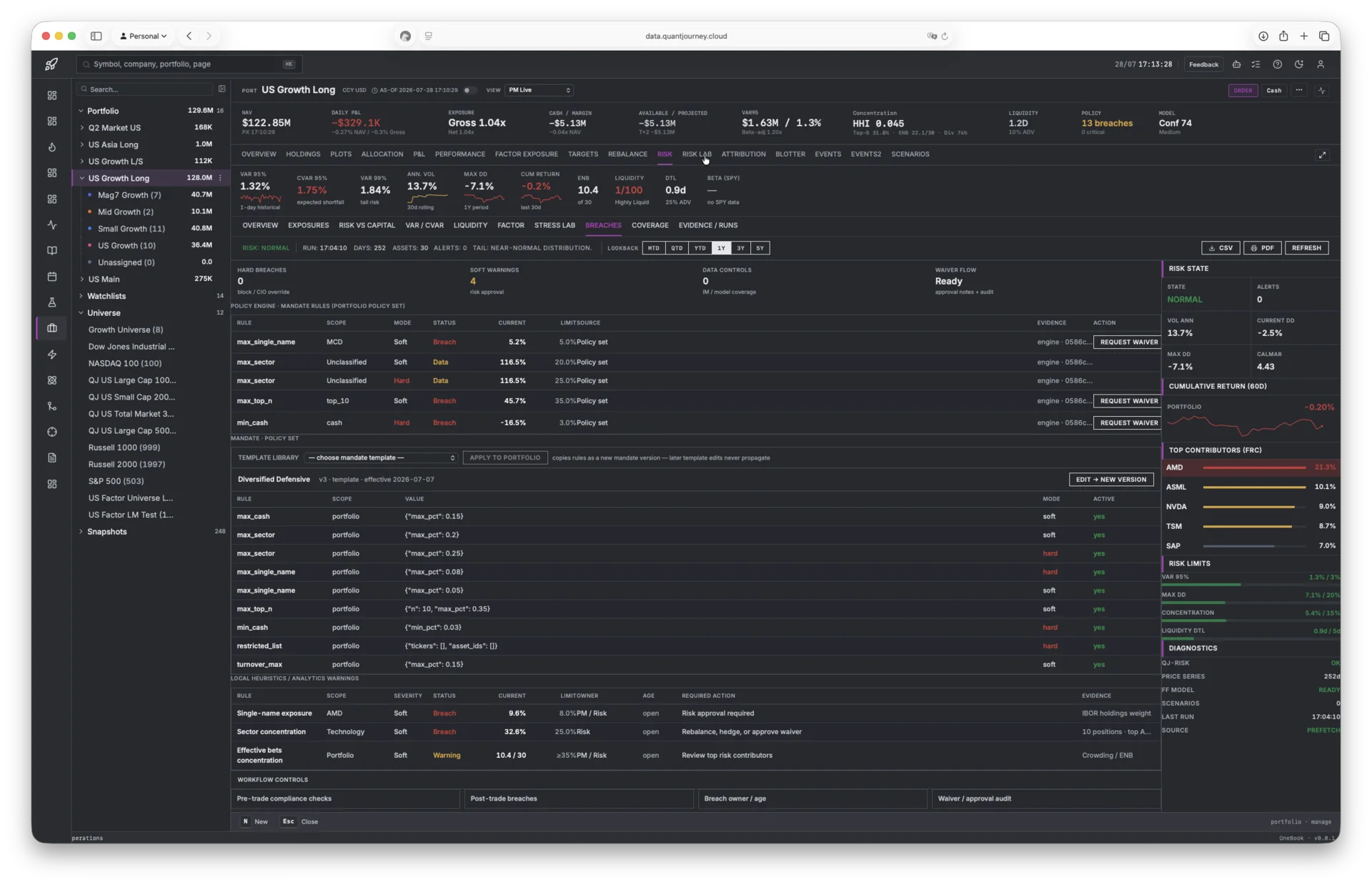
Task: Open the crosshair target icon in the sidebar
Action: point(52,432)
